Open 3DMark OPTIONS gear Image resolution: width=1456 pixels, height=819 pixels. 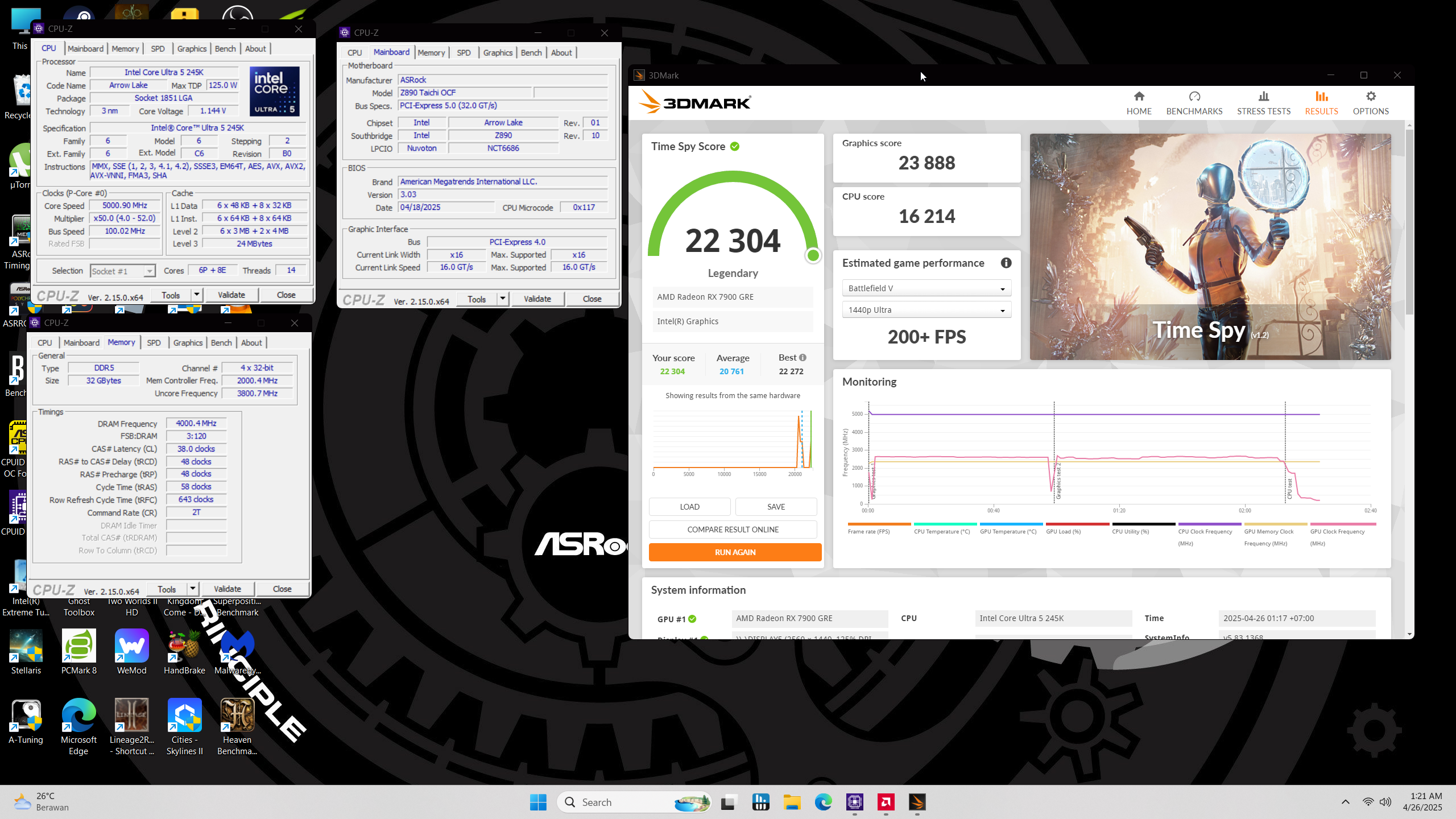[1371, 103]
